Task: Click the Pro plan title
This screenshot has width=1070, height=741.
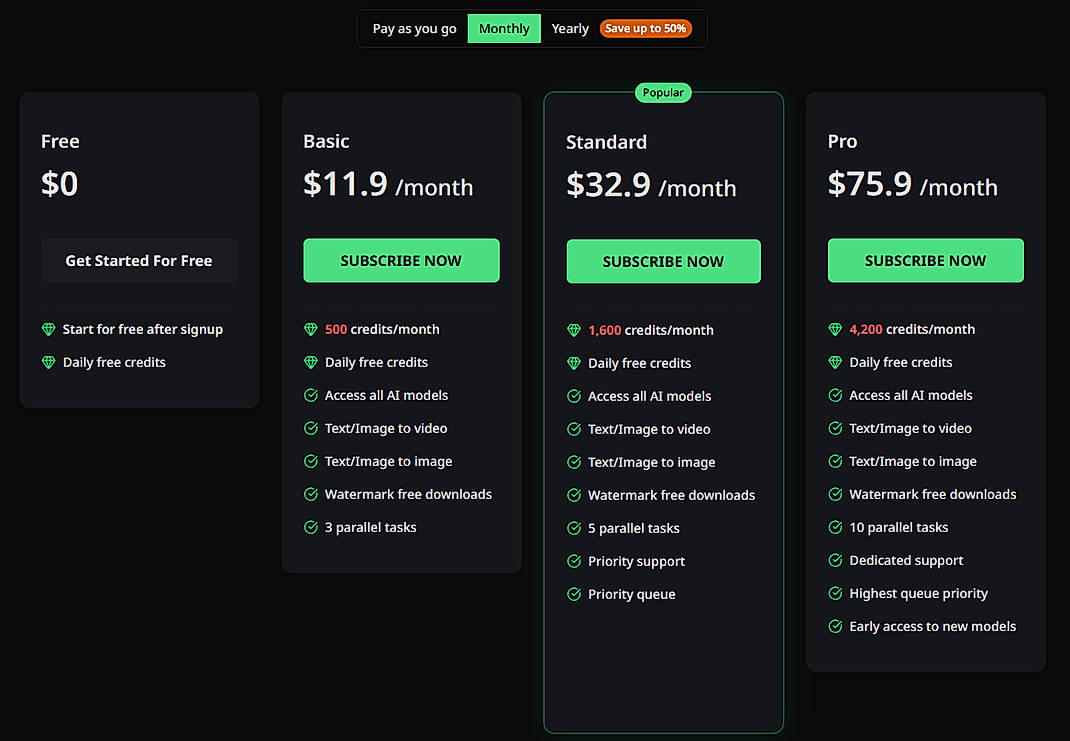Action: coord(842,141)
